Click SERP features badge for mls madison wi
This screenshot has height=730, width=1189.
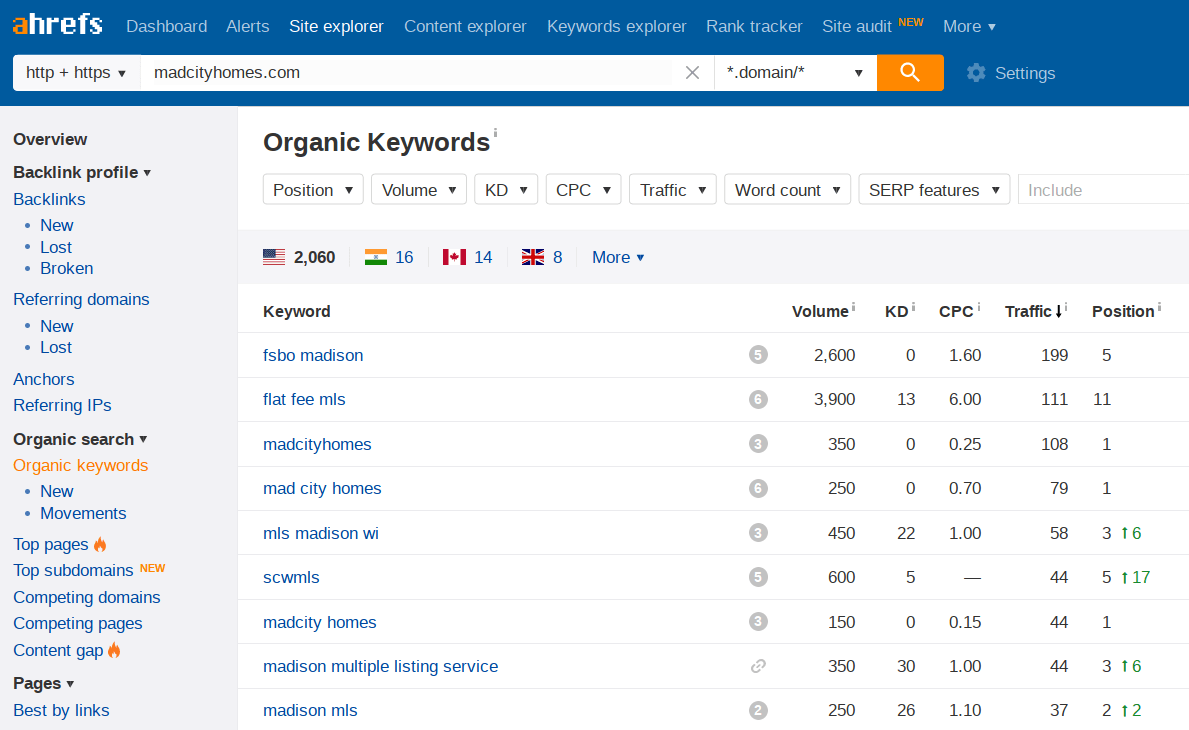758,533
